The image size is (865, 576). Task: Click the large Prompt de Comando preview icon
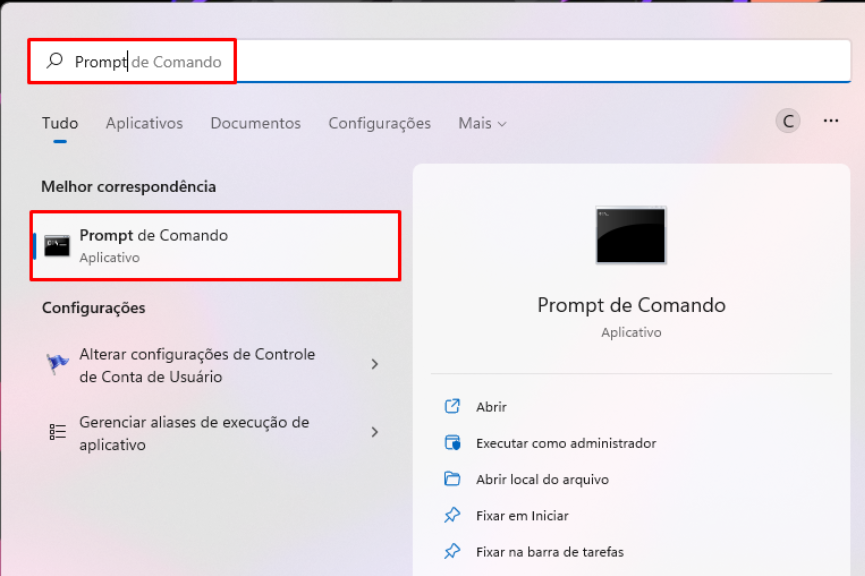[630, 235]
